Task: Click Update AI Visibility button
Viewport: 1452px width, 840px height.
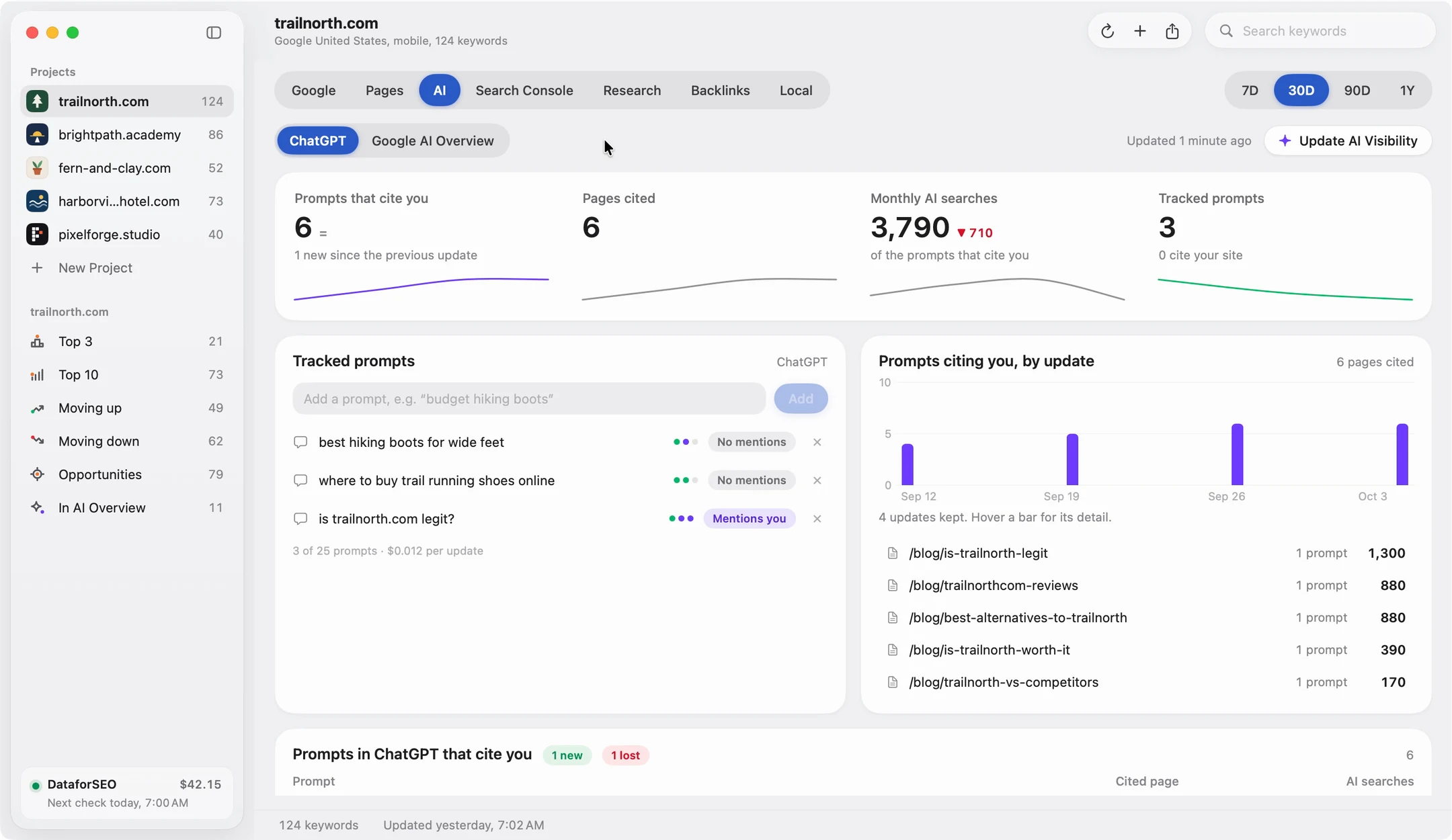Action: [x=1348, y=140]
